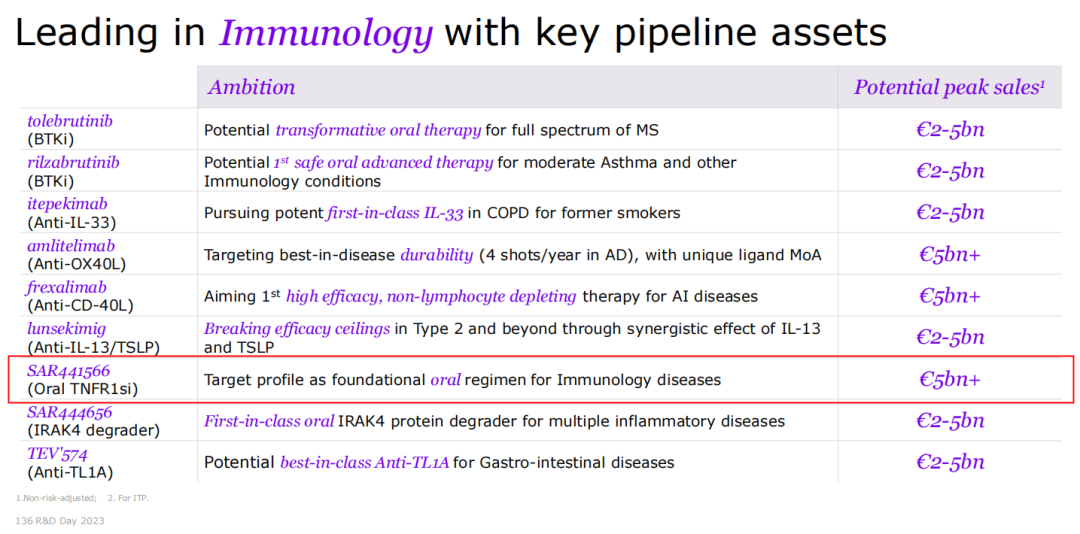Select the SAR444656 asset name
Screen dimensions: 1080x534
69,412
